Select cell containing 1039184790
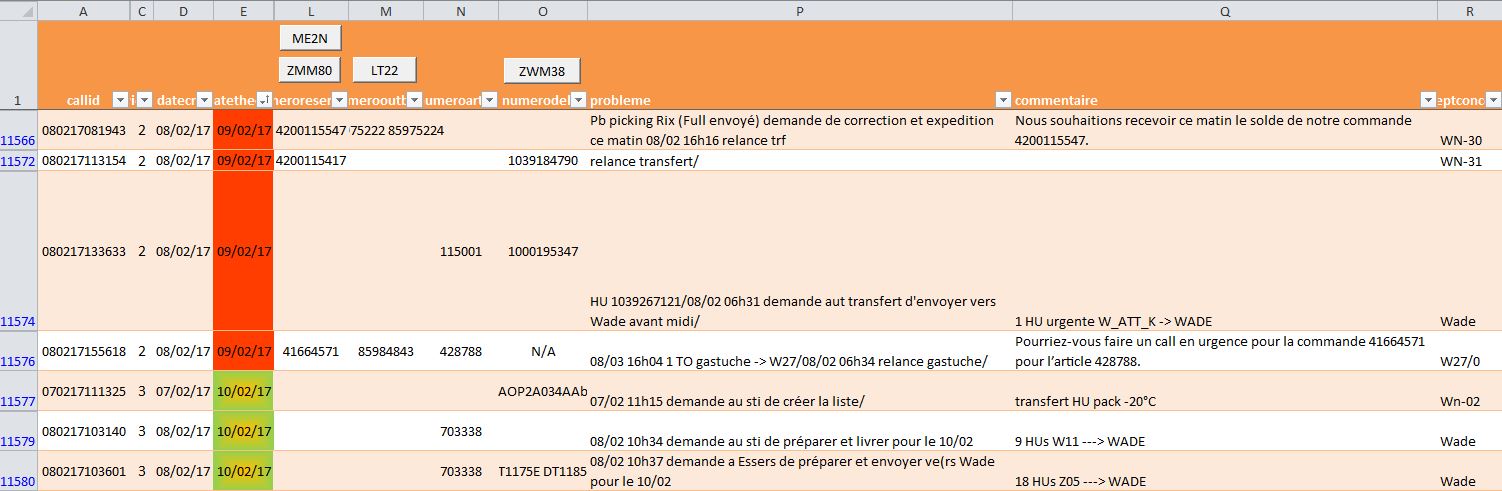Screen dimensions: 1502x491 (543, 160)
